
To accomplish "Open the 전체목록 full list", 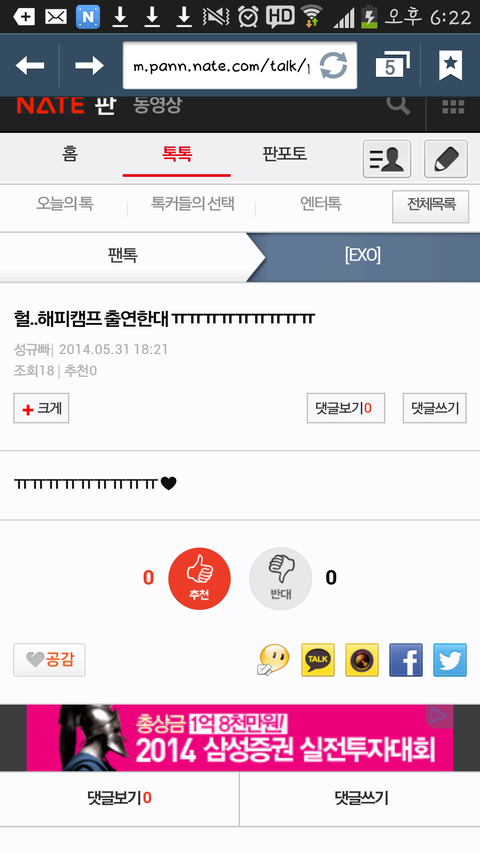I will 430,206.
